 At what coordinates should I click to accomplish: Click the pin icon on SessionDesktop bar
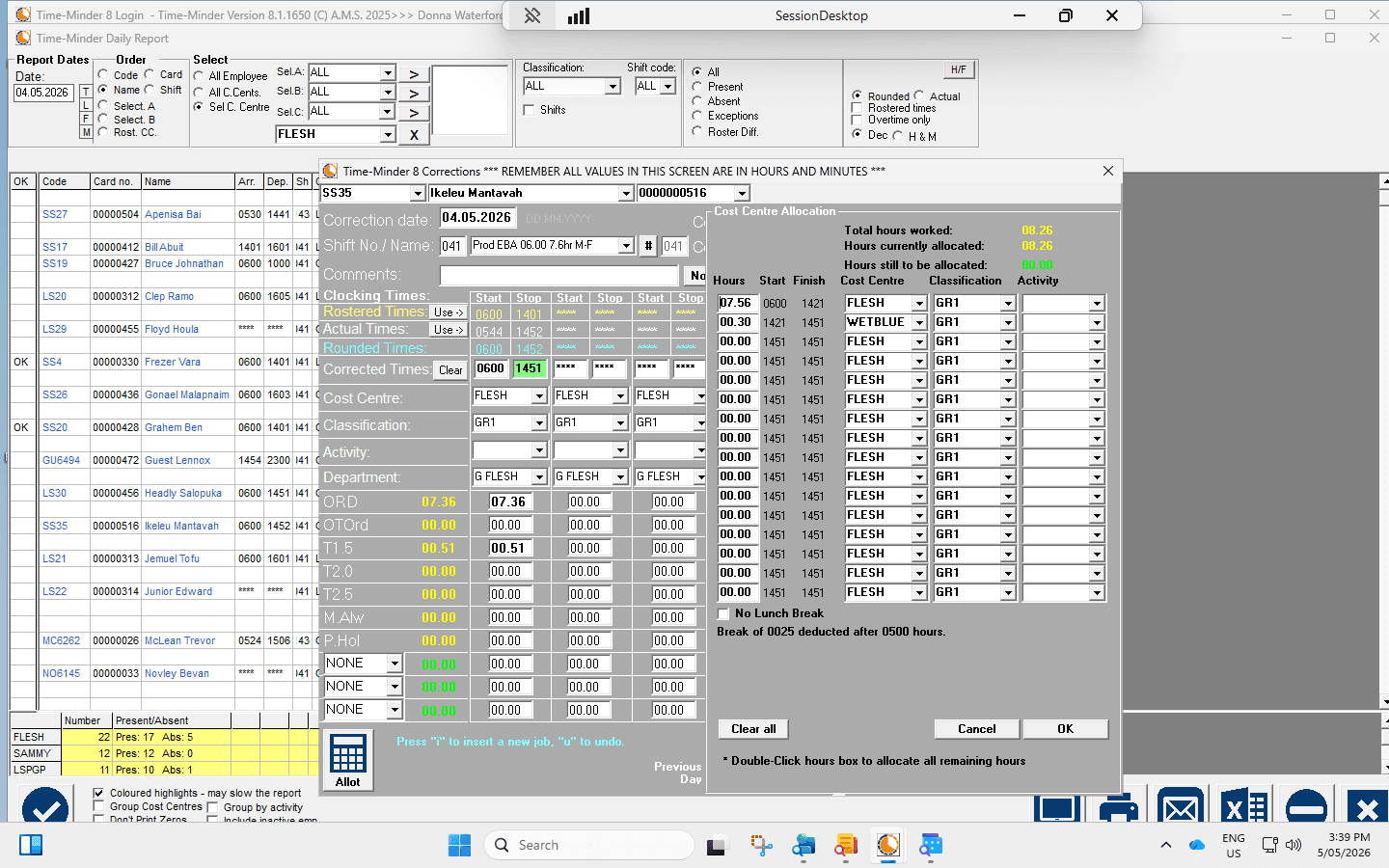coord(532,15)
